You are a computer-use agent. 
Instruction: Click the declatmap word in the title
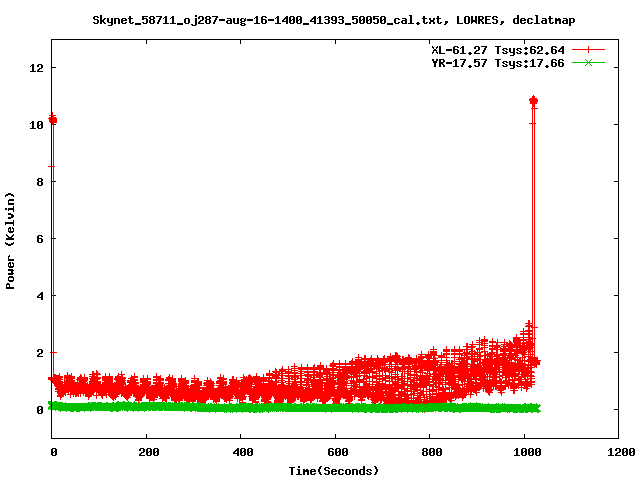[x=544, y=20]
